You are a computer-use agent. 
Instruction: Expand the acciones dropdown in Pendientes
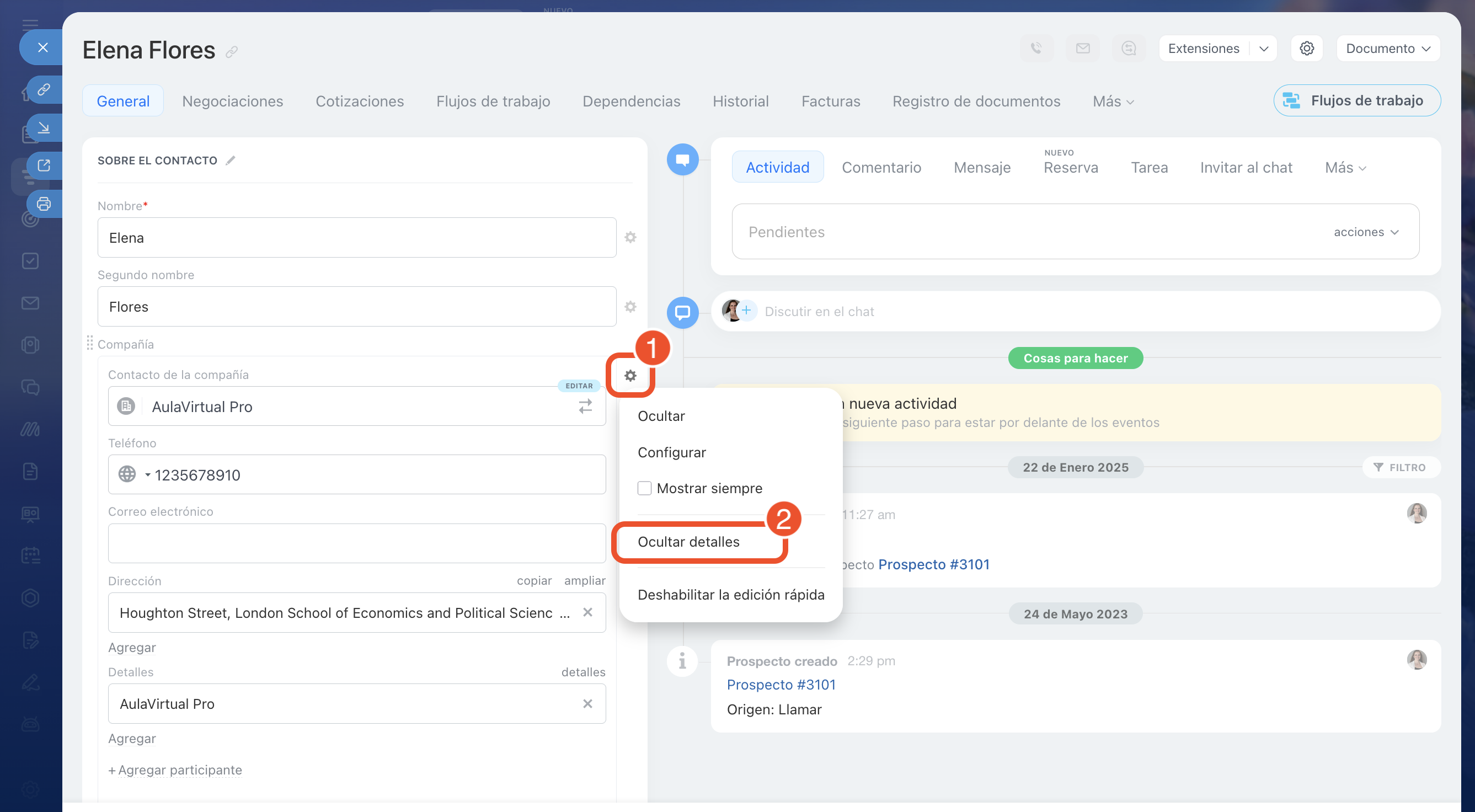click(1366, 232)
